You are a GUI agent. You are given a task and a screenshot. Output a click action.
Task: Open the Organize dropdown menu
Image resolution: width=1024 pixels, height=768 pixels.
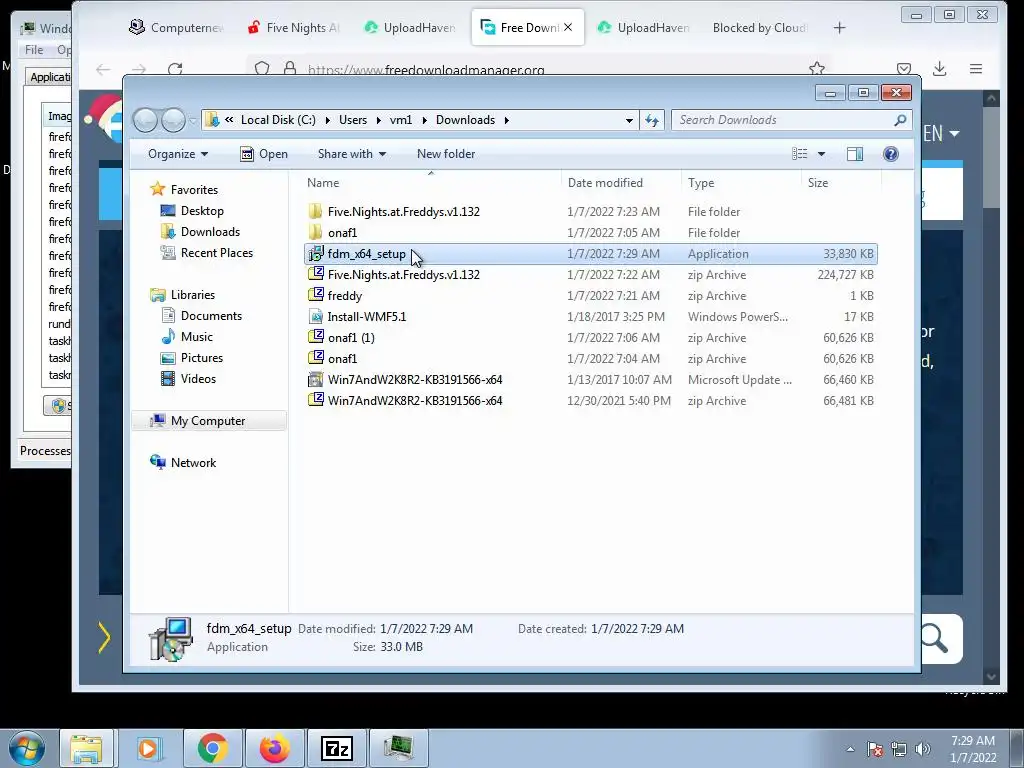pyautogui.click(x=178, y=154)
